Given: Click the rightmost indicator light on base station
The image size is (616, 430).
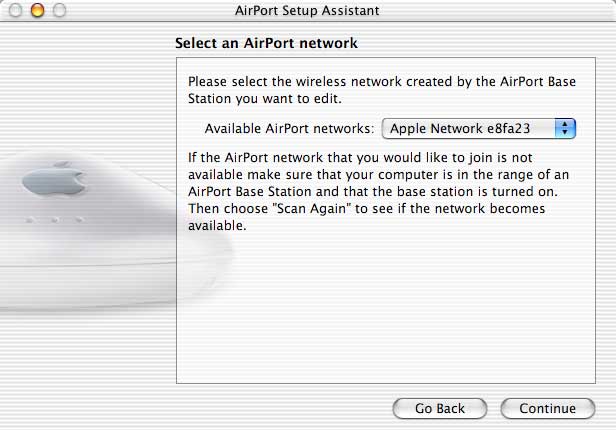Looking at the screenshot, I should coord(79,220).
